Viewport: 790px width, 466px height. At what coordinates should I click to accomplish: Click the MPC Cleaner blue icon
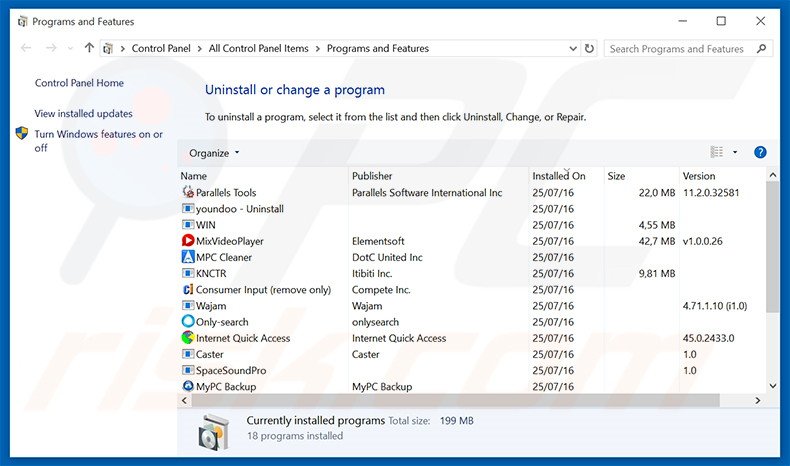188,256
